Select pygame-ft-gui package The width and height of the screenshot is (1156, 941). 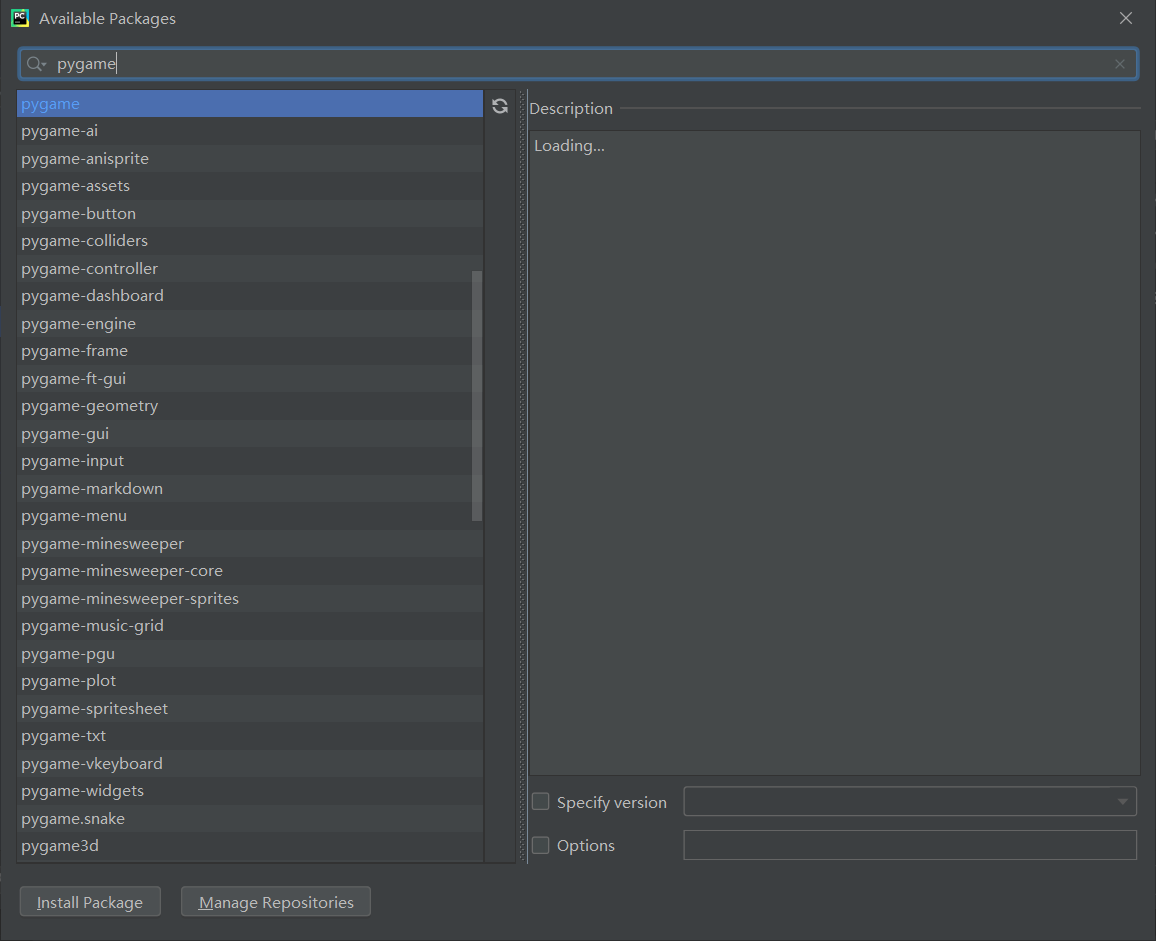(x=250, y=378)
